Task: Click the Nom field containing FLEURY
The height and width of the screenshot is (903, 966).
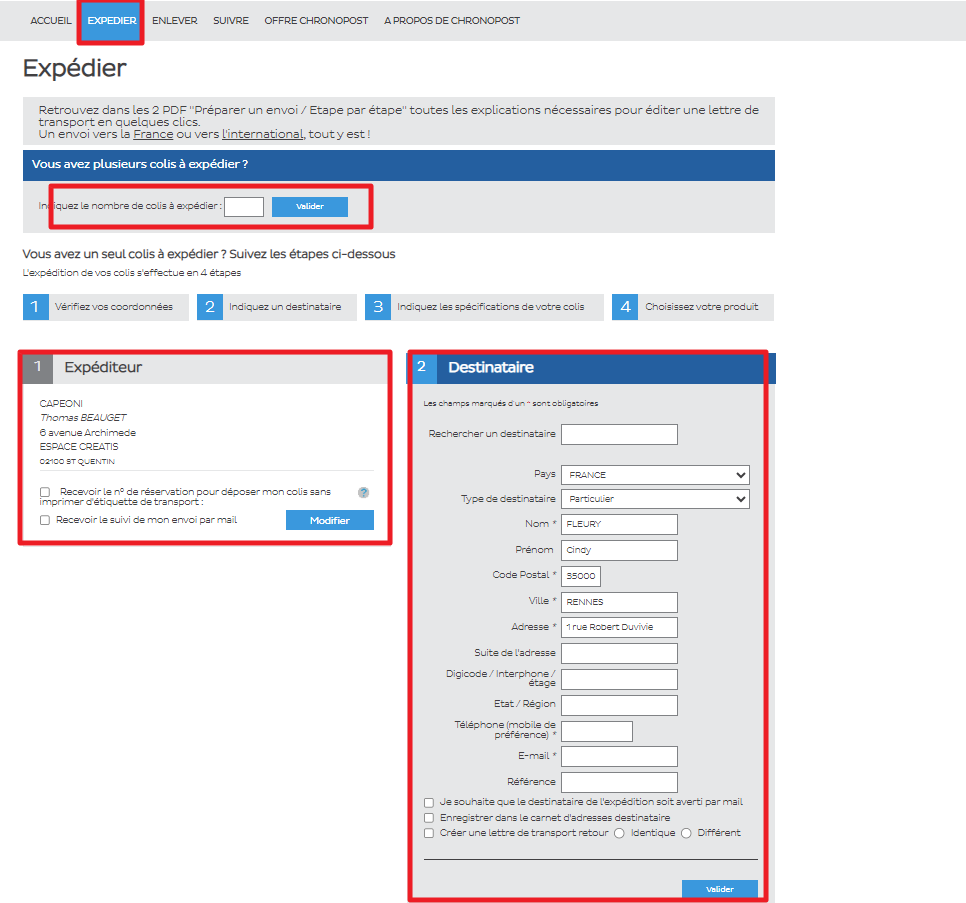Action: (x=619, y=524)
